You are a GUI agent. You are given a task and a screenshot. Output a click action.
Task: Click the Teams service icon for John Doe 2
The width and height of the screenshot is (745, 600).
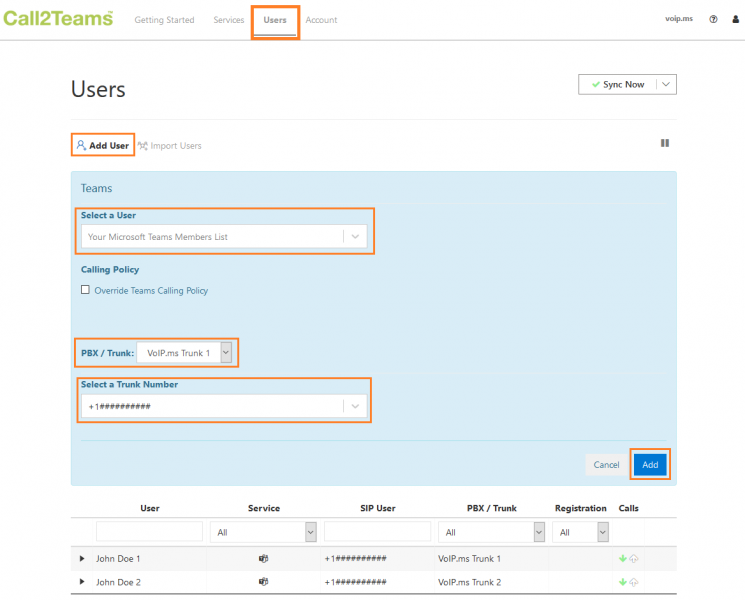(263, 581)
